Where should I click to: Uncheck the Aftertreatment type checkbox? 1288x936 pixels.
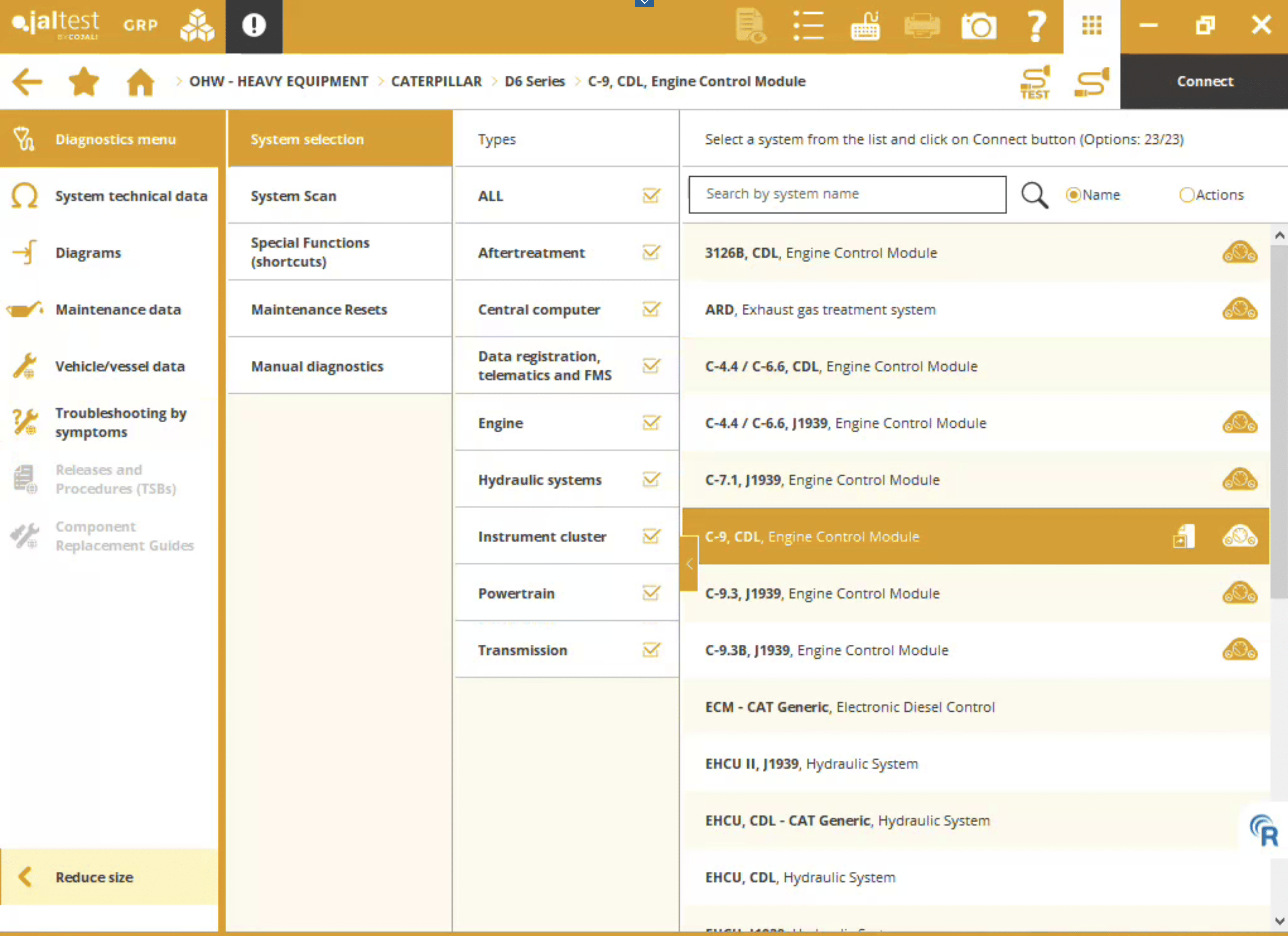(x=651, y=252)
